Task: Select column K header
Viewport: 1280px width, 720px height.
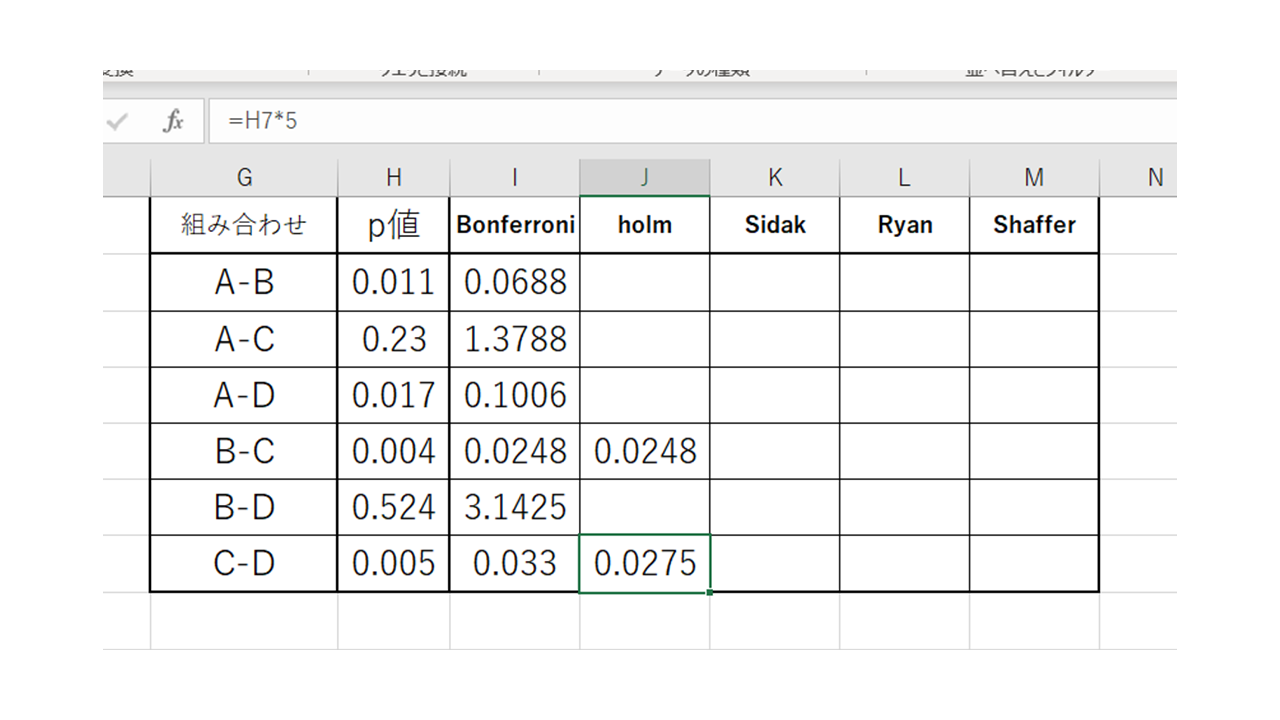Action: [x=774, y=178]
